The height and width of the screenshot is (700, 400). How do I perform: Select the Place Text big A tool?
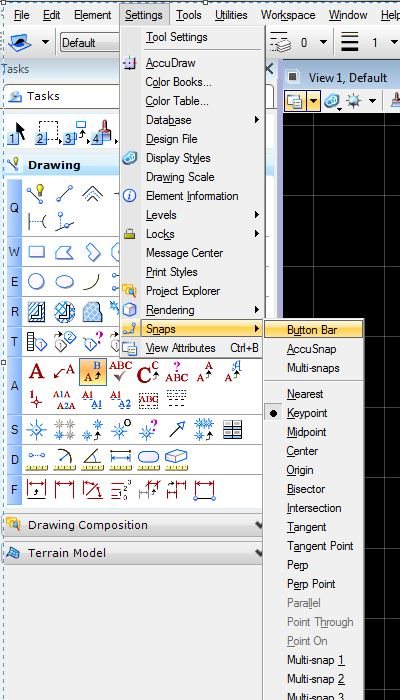point(37,371)
